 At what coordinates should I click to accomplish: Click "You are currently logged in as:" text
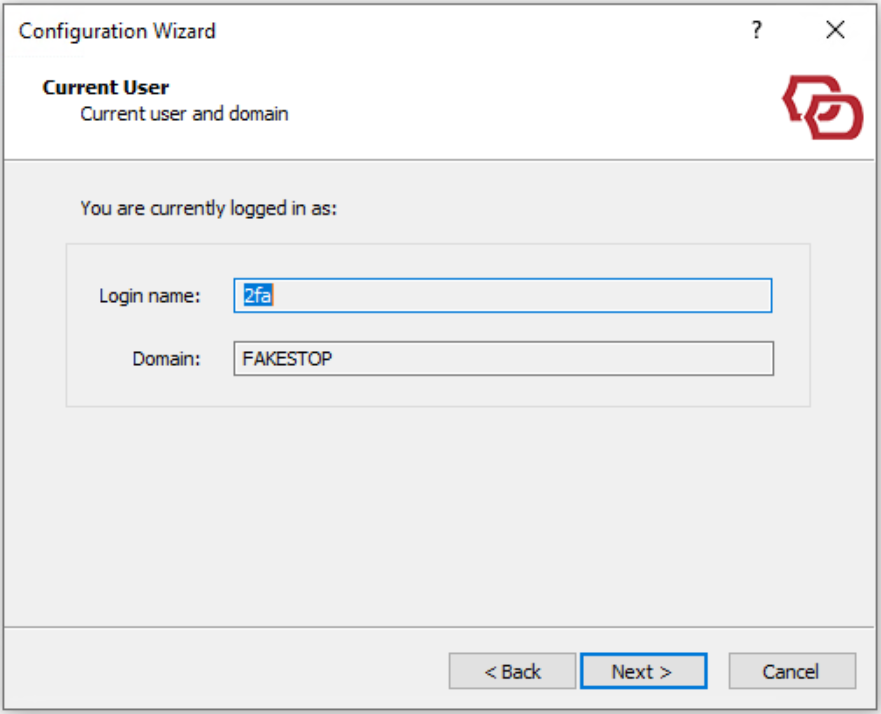[x=208, y=209]
